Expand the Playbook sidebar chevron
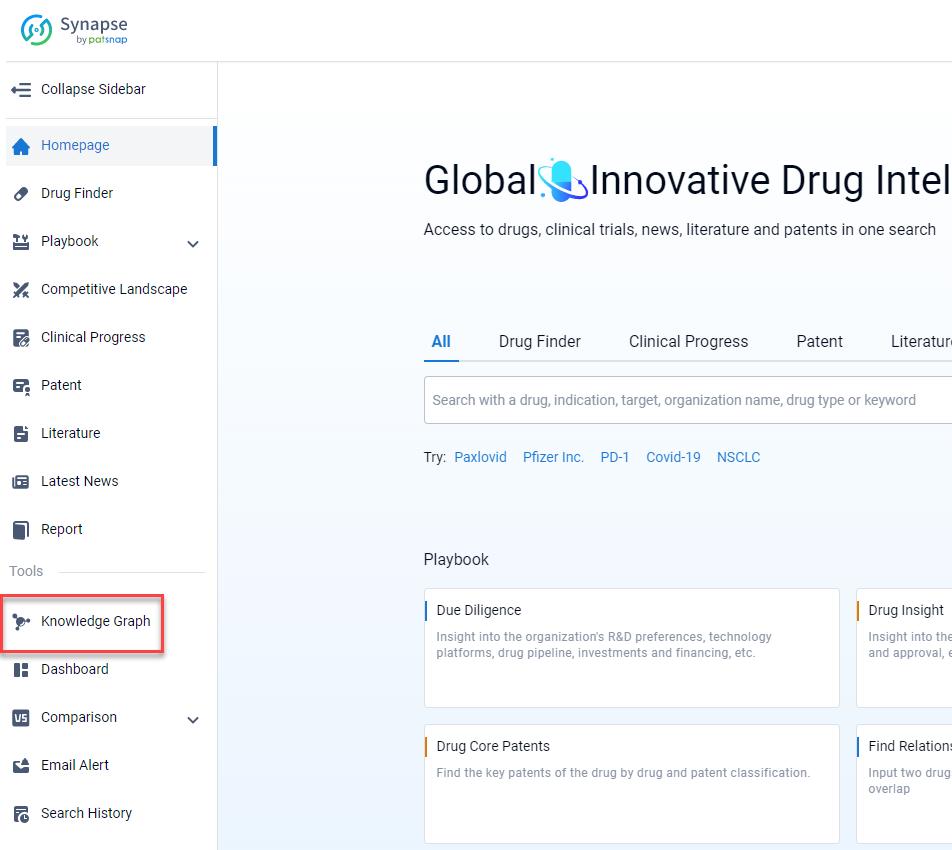The height and width of the screenshot is (850, 952). coord(193,243)
